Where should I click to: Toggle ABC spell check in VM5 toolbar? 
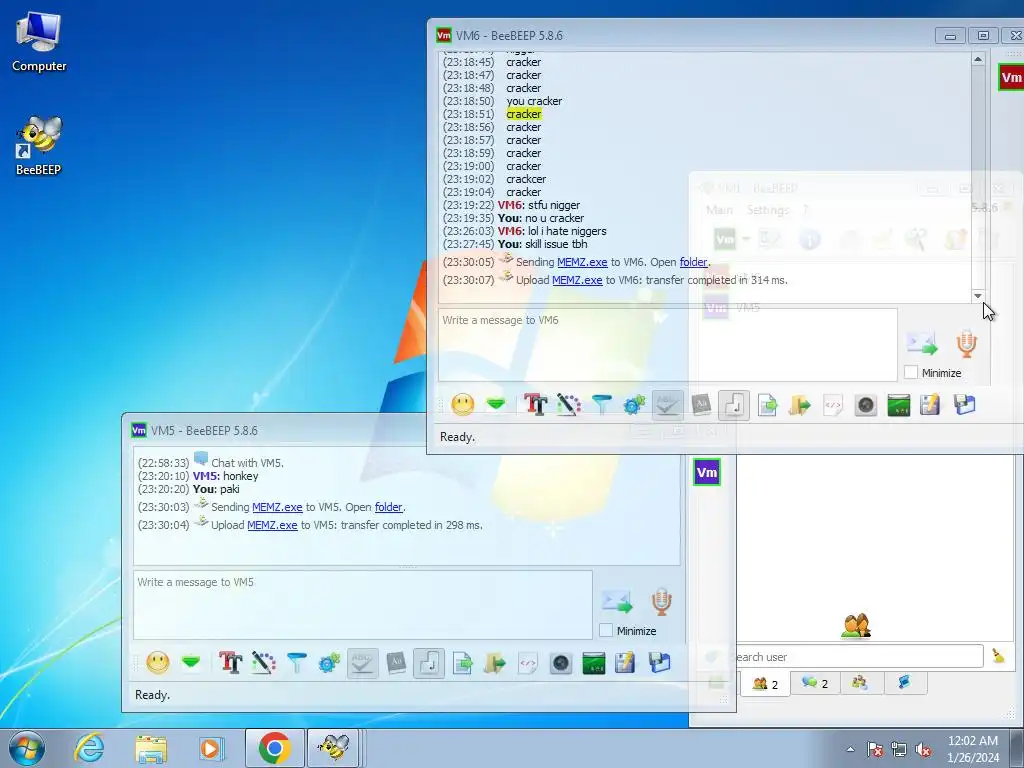click(x=362, y=663)
